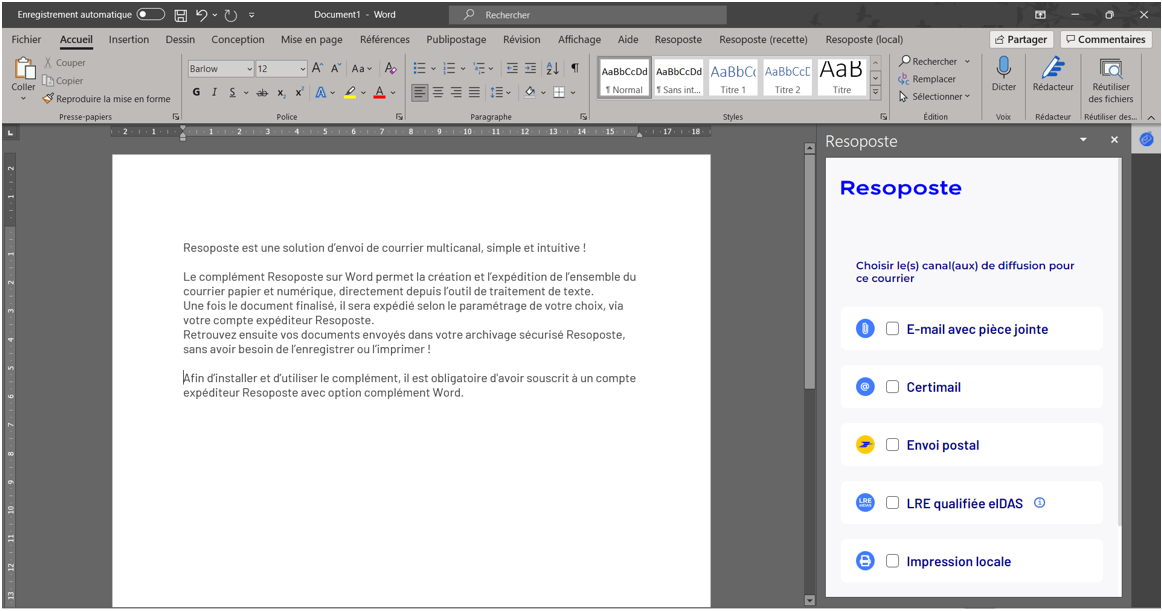Click the info icon beside LRE qualifiée eIDAS
Screen dimensions: 1162x611
1039,503
